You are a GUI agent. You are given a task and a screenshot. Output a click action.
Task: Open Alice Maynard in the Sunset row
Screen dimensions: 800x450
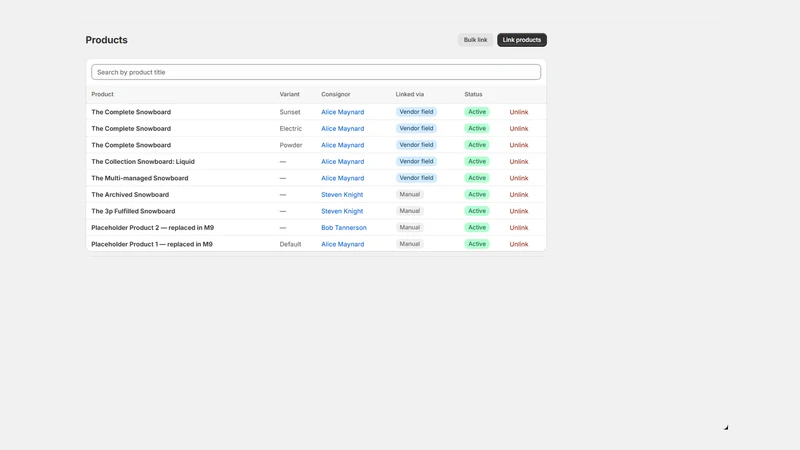tap(342, 112)
